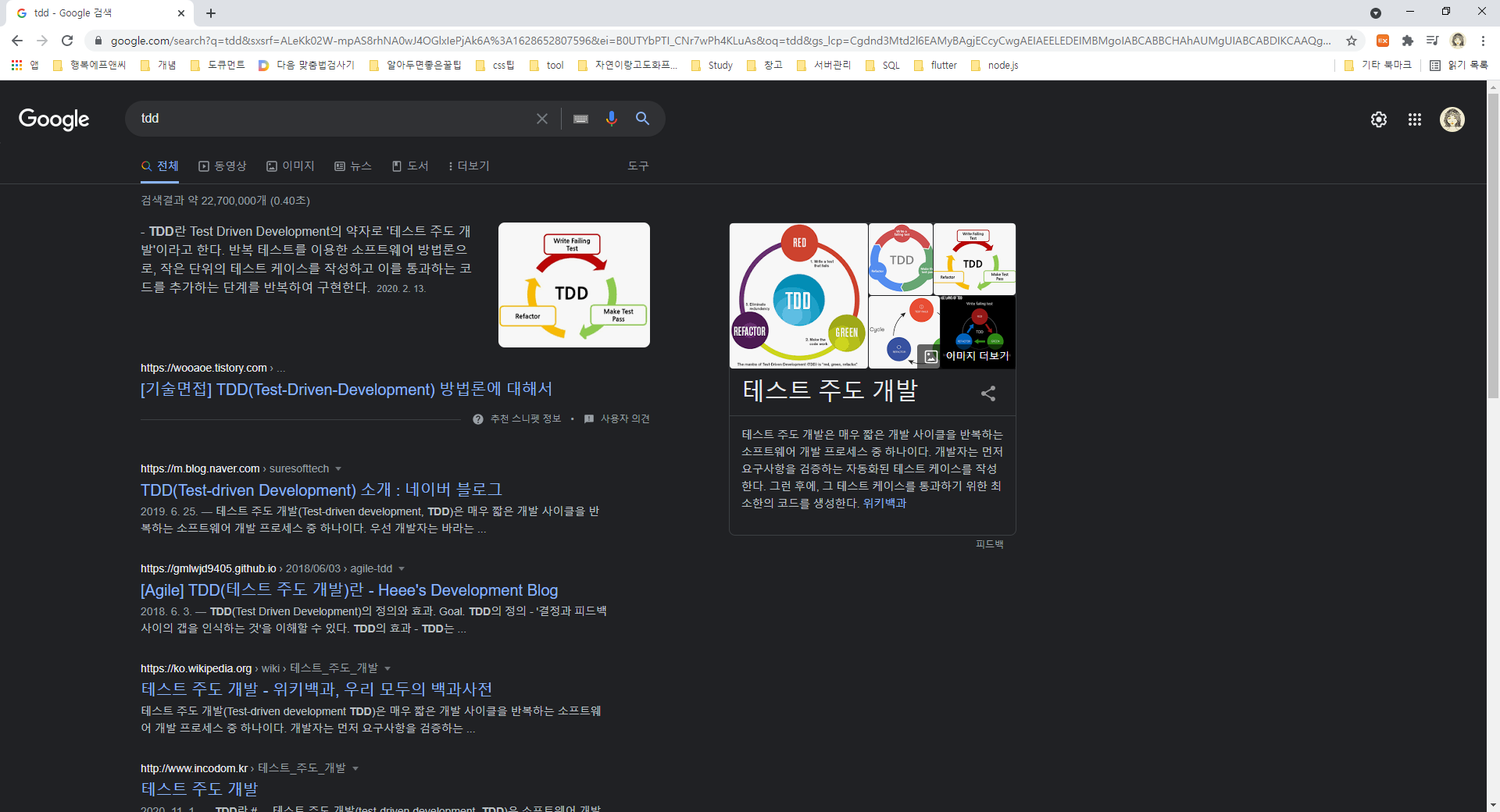Open the featured snippet TDD cycle image
The image size is (1500, 812).
pyautogui.click(x=574, y=285)
